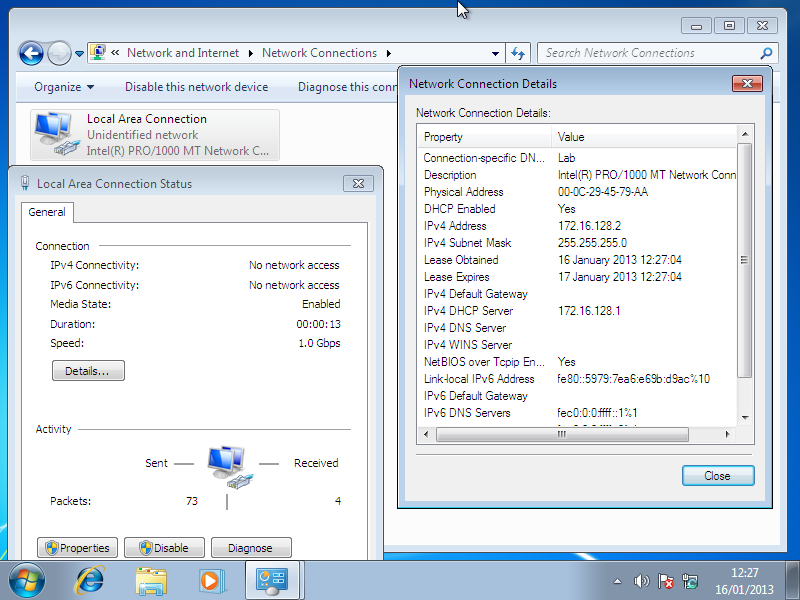Image resolution: width=800 pixels, height=600 pixels.
Task: Select the General tab
Action: point(47,212)
